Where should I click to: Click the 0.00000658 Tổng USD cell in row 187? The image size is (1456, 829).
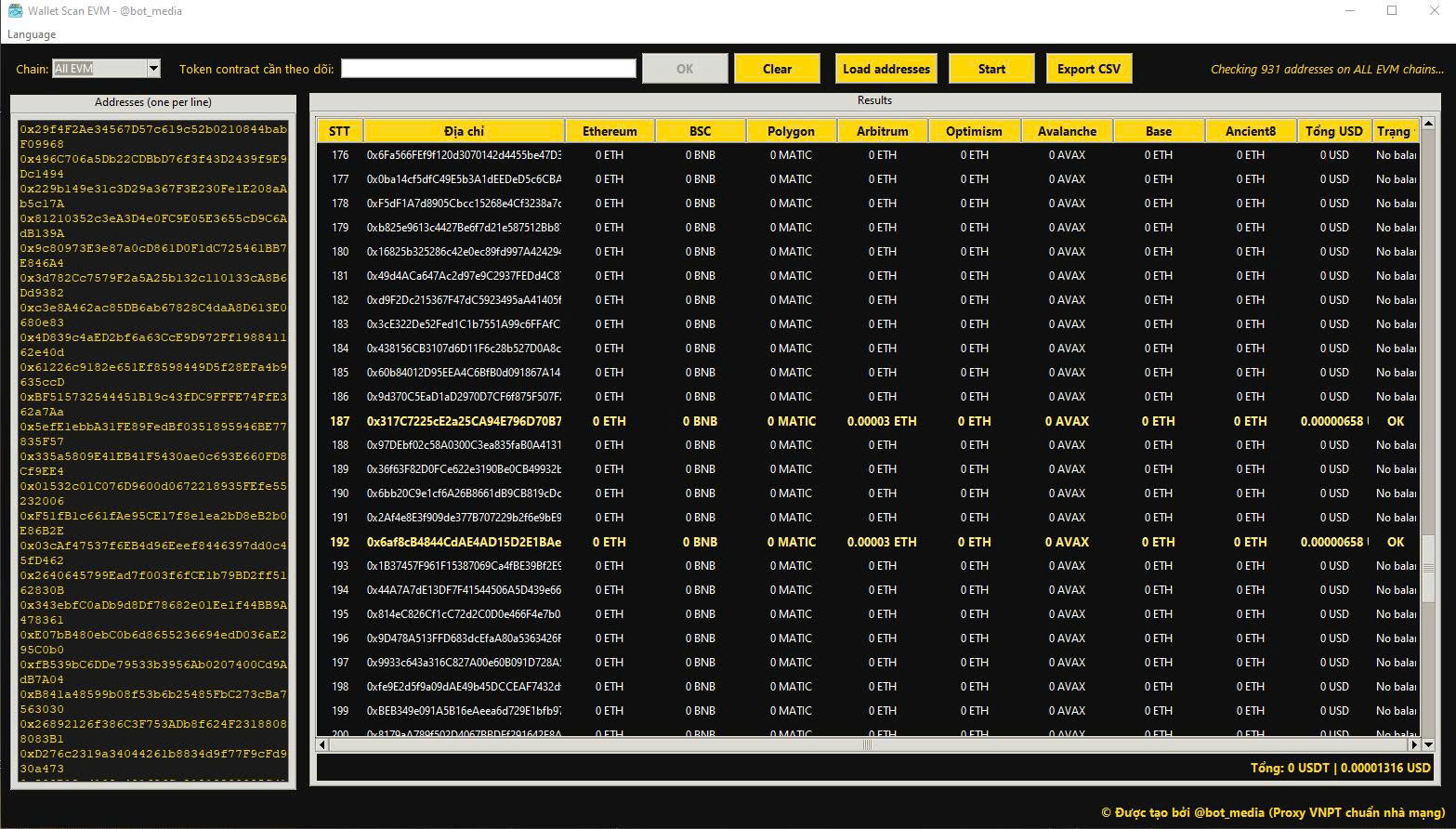[x=1333, y=421]
